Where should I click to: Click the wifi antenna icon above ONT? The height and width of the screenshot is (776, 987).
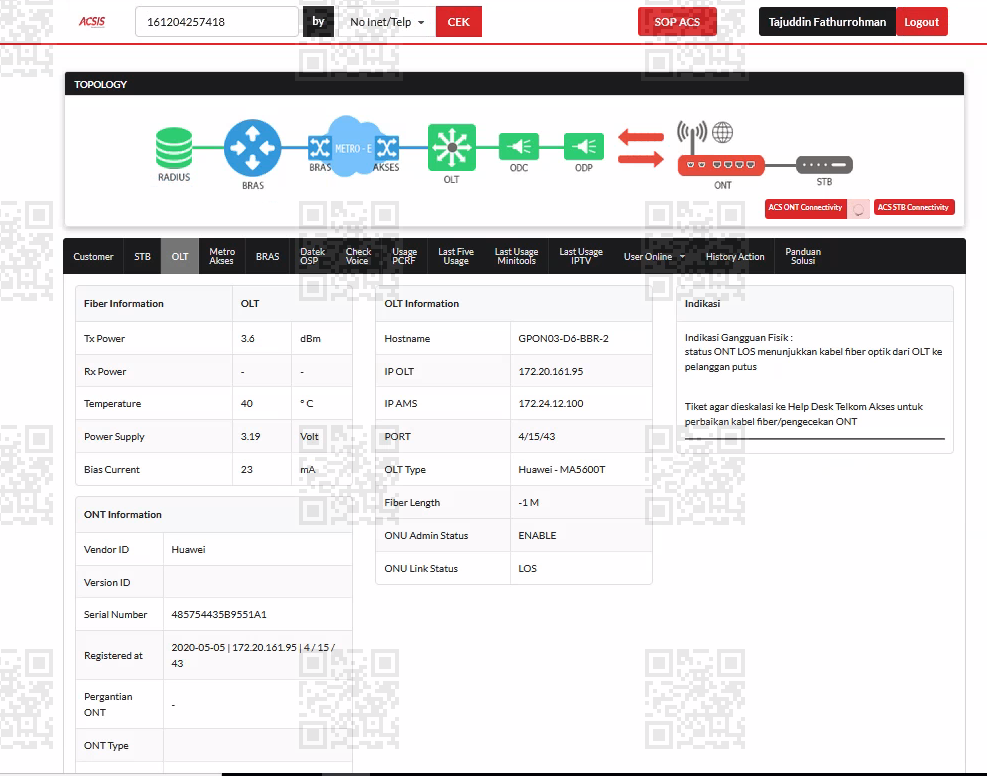pyautogui.click(x=692, y=137)
